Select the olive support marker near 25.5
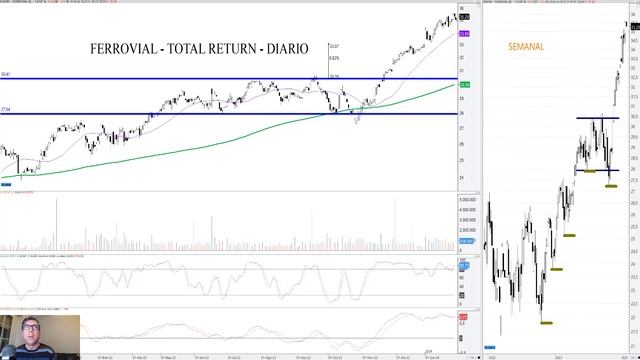The width and height of the screenshot is (640, 360). click(569, 235)
